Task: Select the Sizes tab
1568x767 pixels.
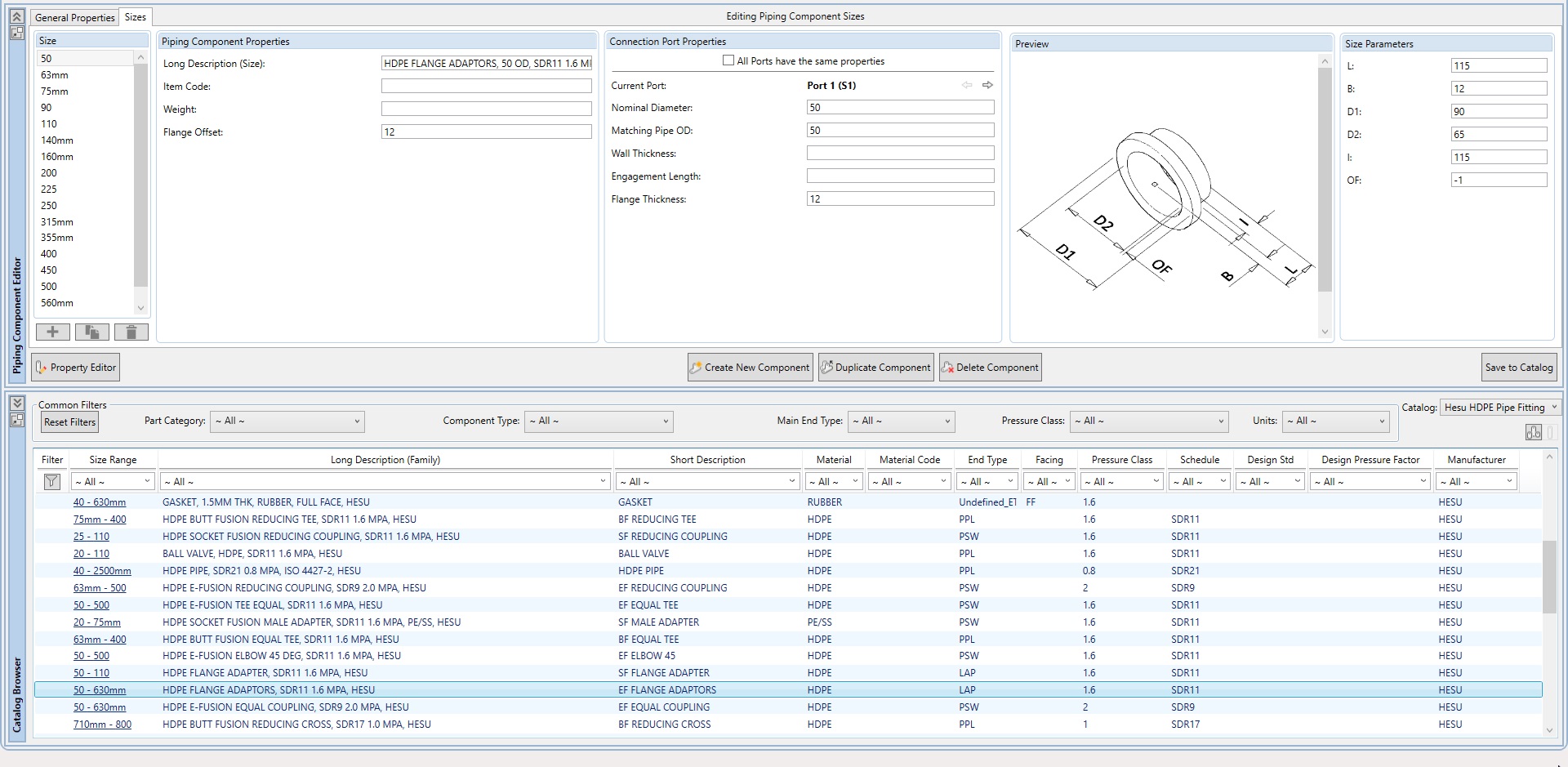Action: tap(136, 17)
